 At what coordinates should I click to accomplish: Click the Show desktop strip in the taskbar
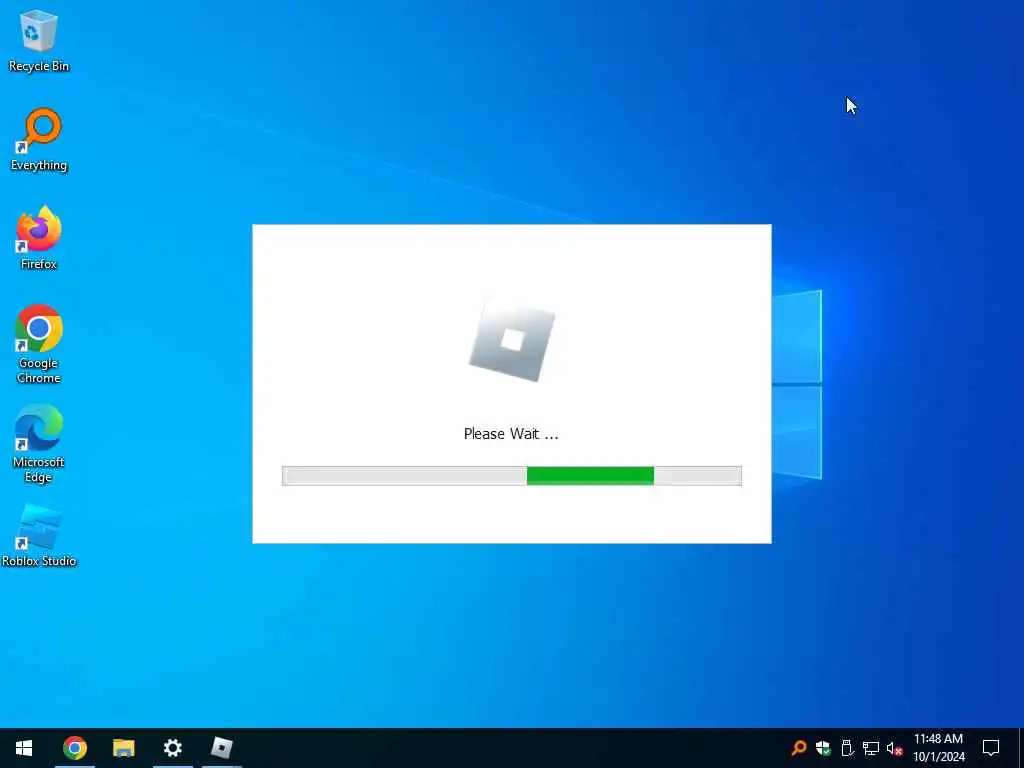[x=1021, y=748]
